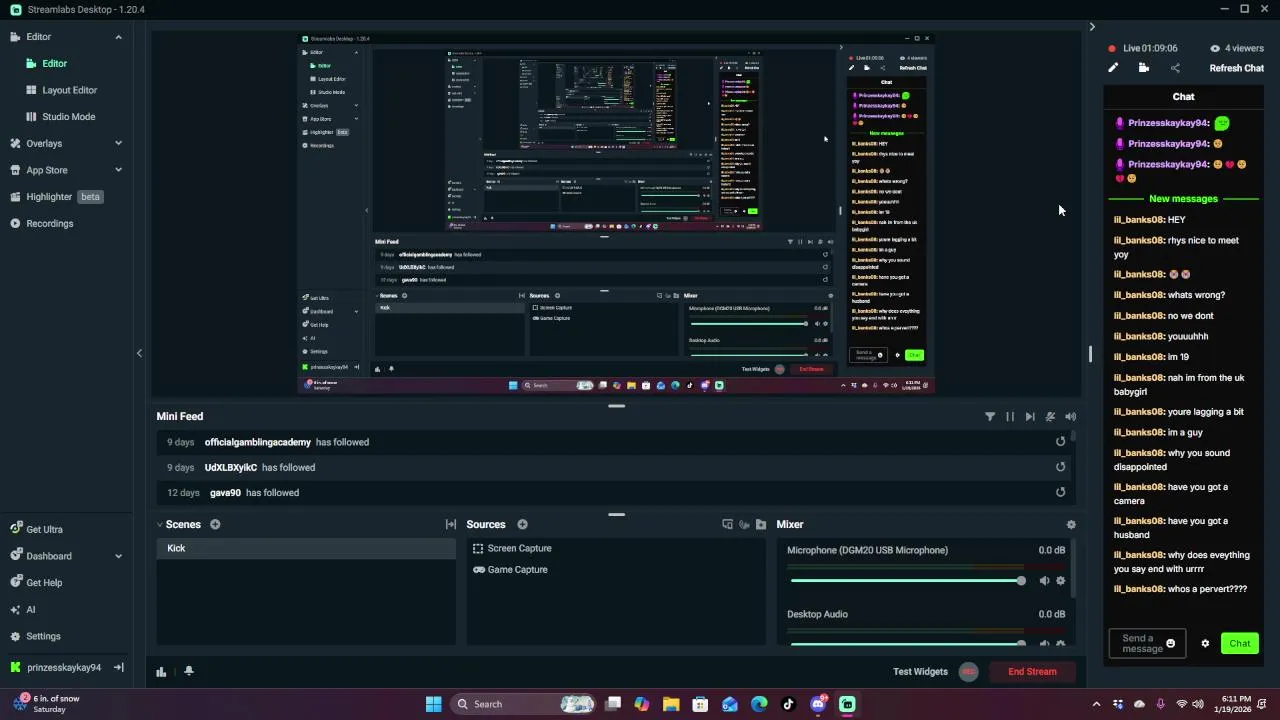
Task: Open Microphone source settings gear
Action: pyautogui.click(x=1061, y=581)
